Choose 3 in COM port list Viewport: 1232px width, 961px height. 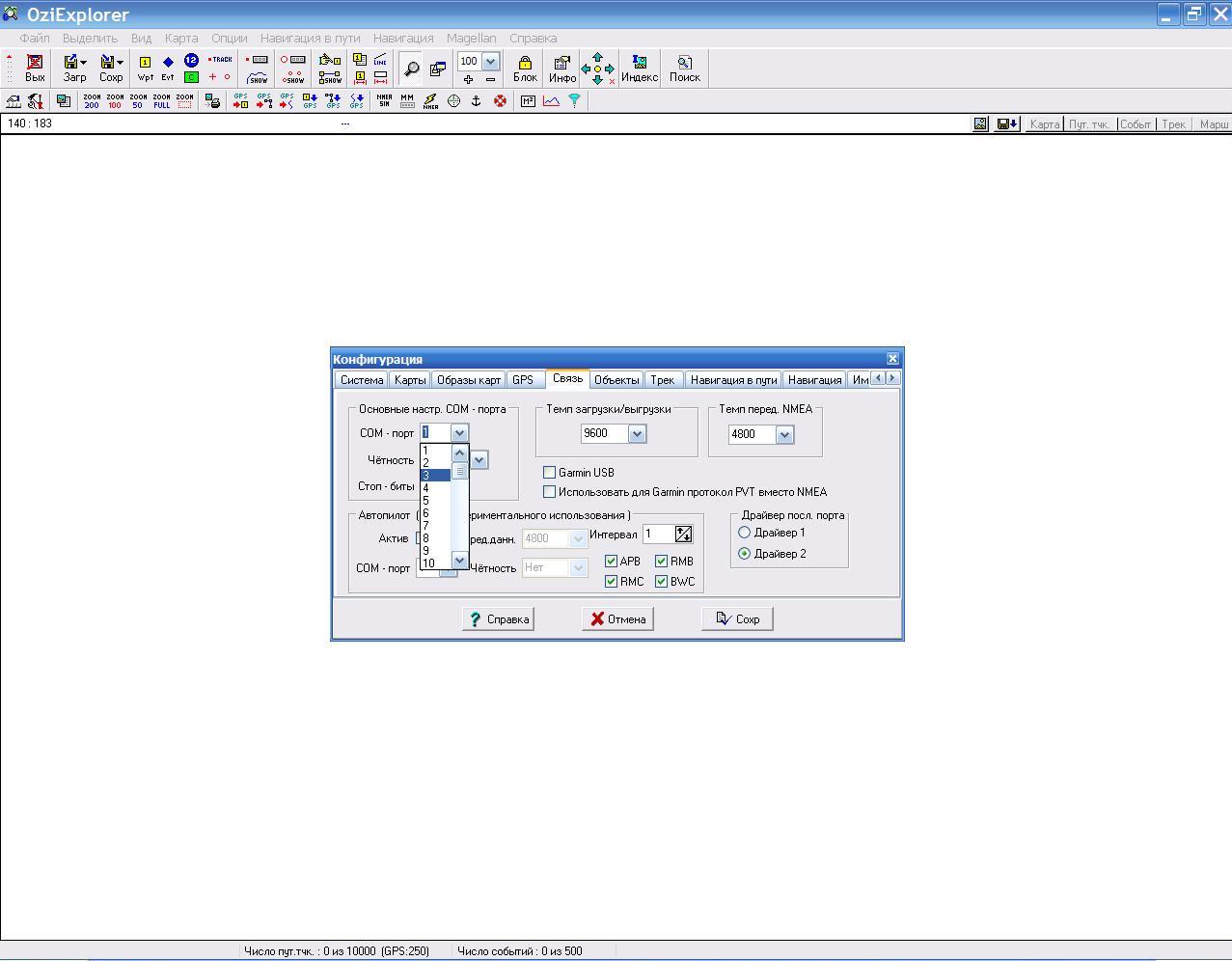tap(435, 475)
